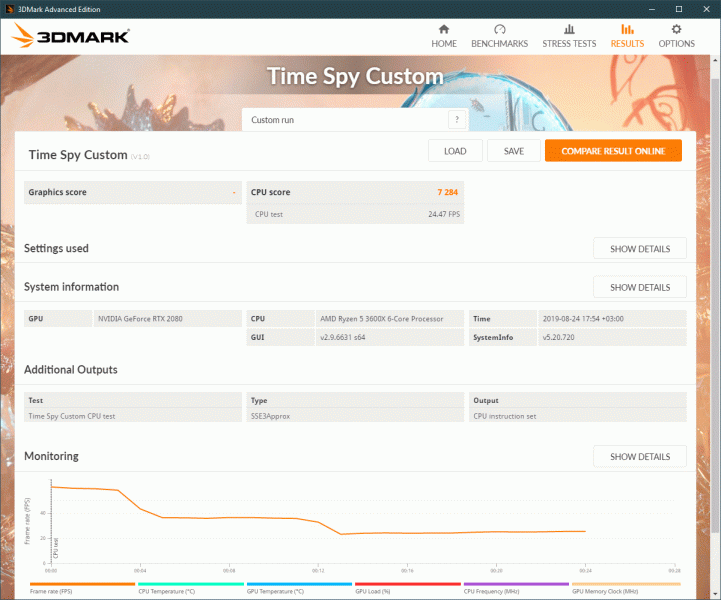Show details for System information

(640, 287)
